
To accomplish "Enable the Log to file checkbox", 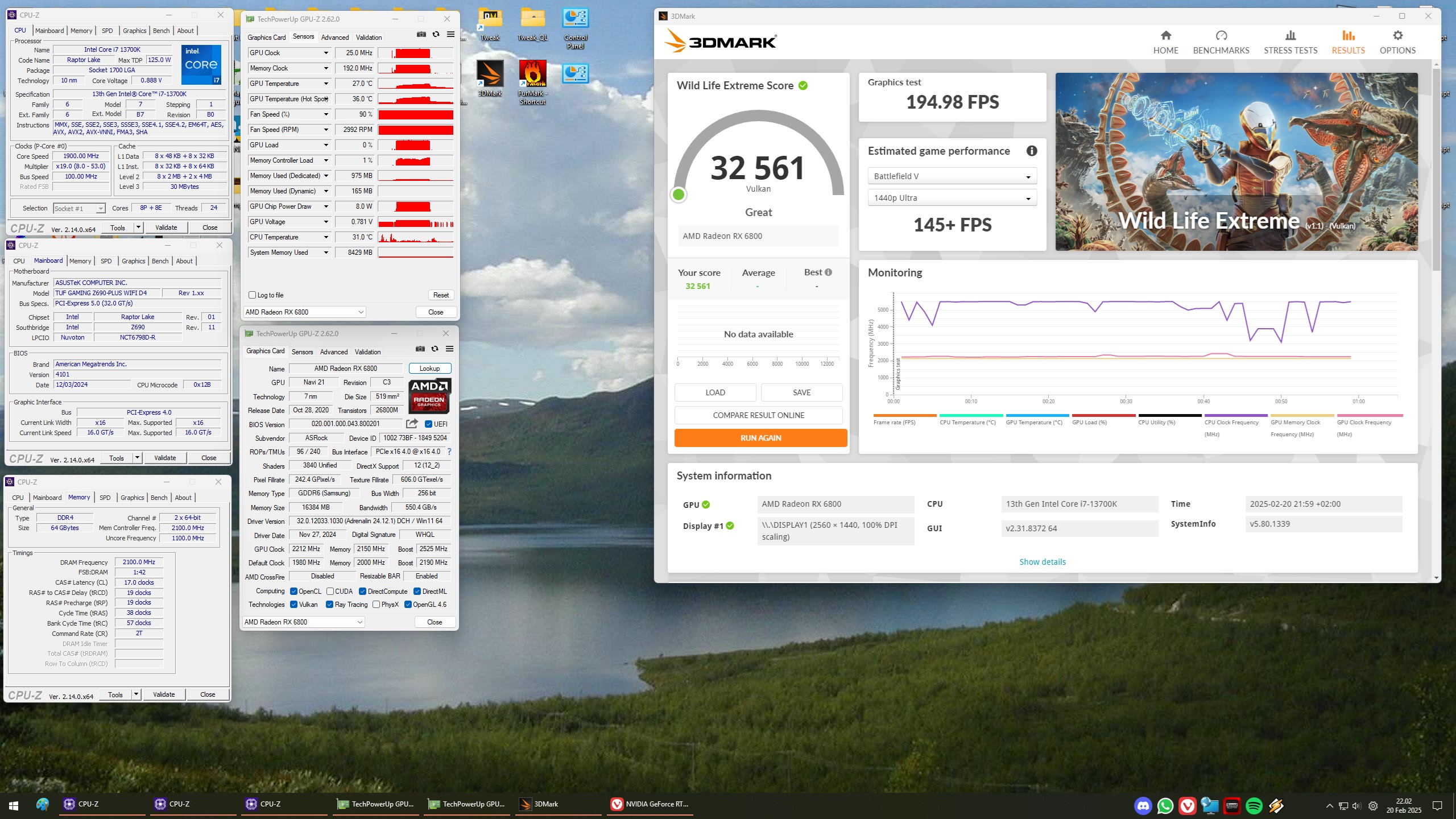I will coord(252,295).
